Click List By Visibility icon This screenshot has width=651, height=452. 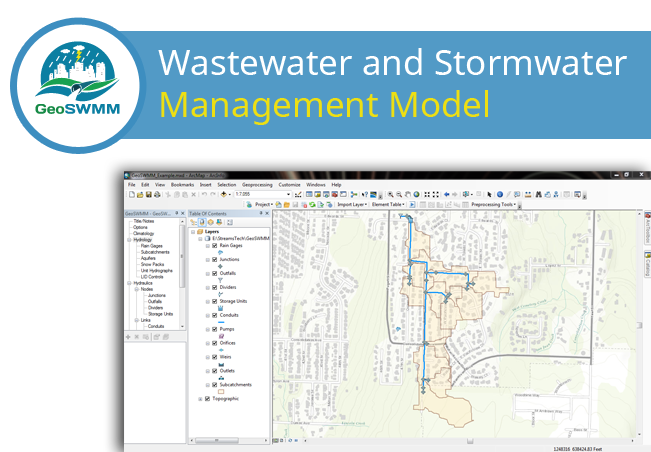pyautogui.click(x=210, y=222)
